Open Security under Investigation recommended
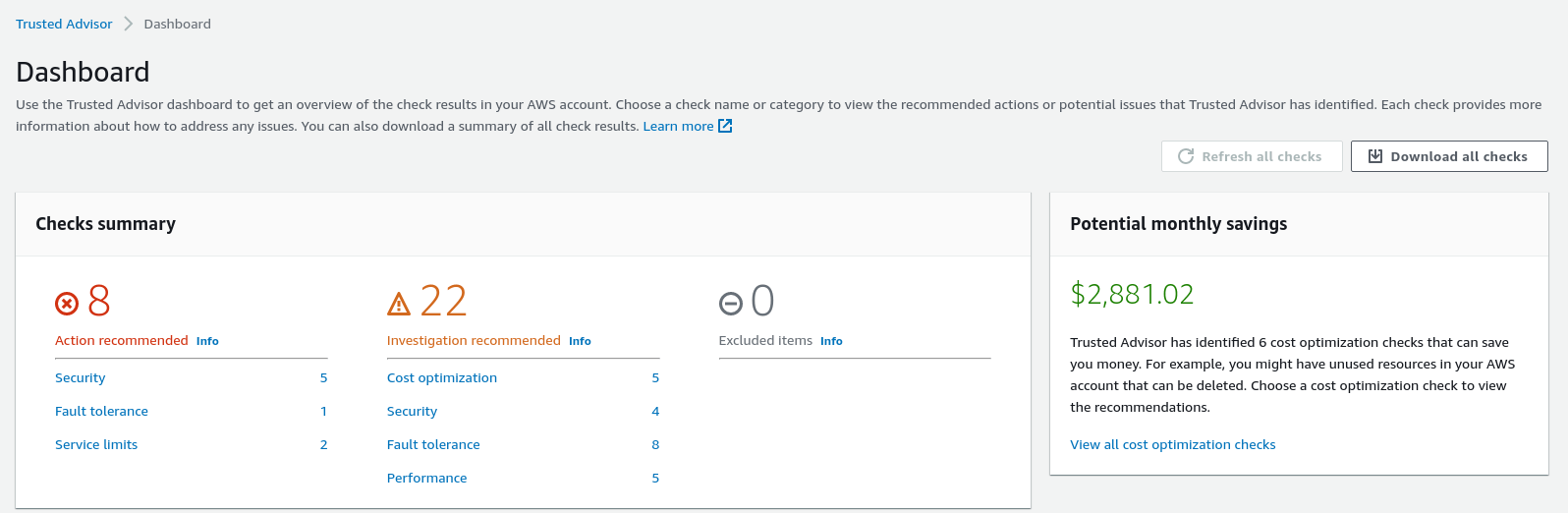The image size is (1568, 513). point(412,411)
